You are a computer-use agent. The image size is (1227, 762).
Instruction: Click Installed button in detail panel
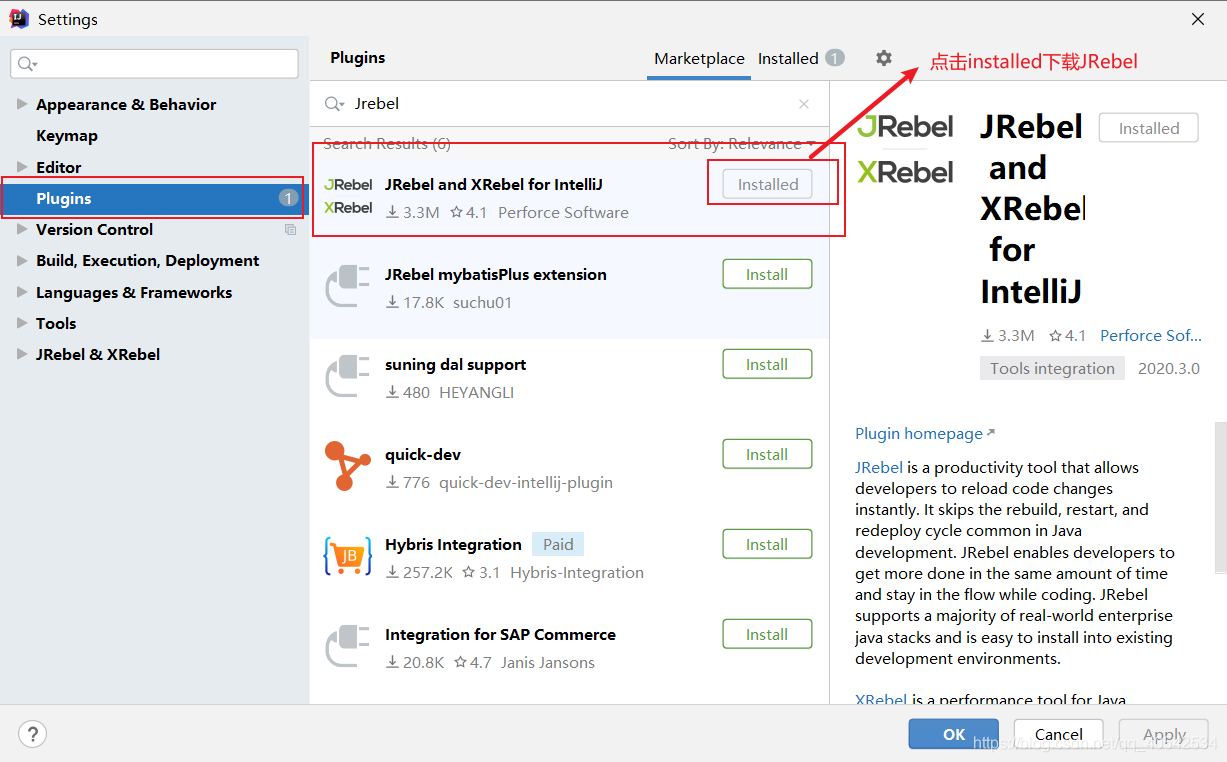click(1148, 128)
